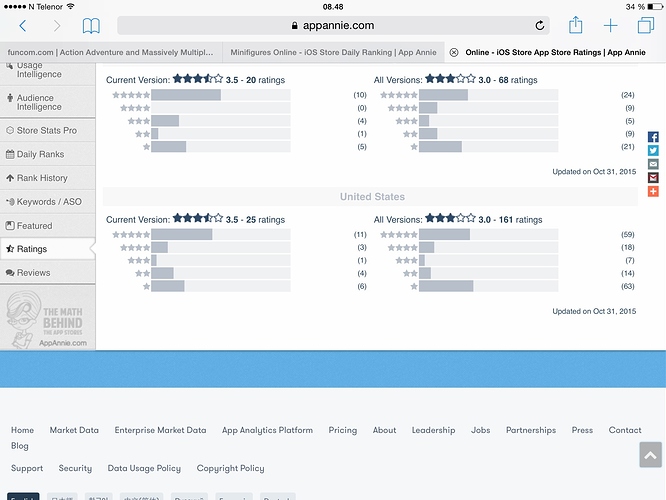Open the Partnerships footer link
666x500 pixels.
coord(531,430)
